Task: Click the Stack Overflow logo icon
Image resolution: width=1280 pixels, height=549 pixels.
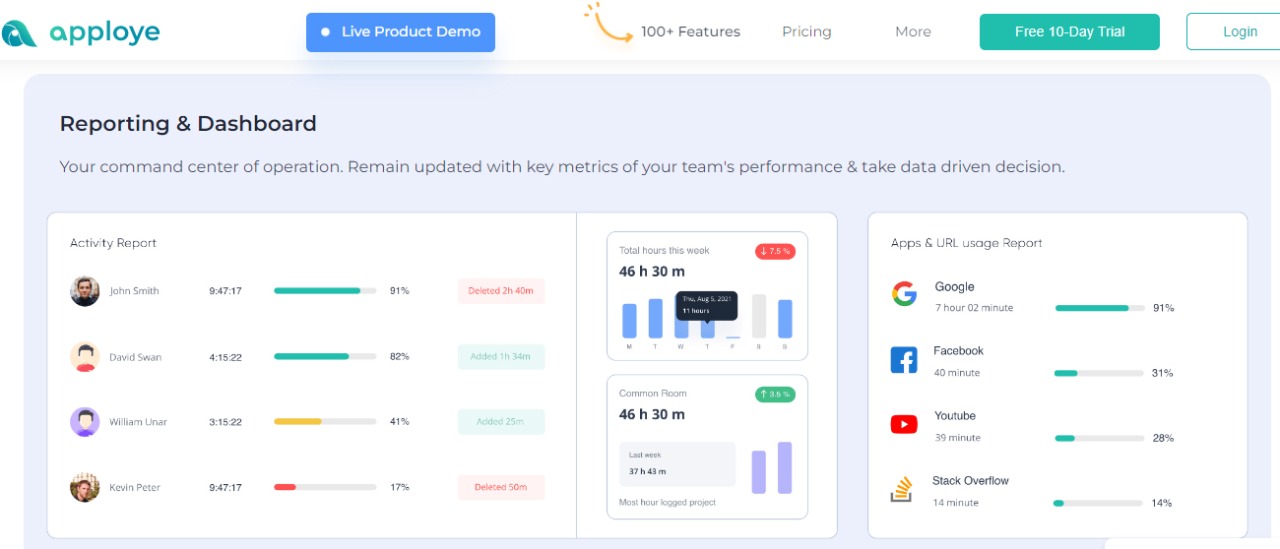Action: click(901, 489)
